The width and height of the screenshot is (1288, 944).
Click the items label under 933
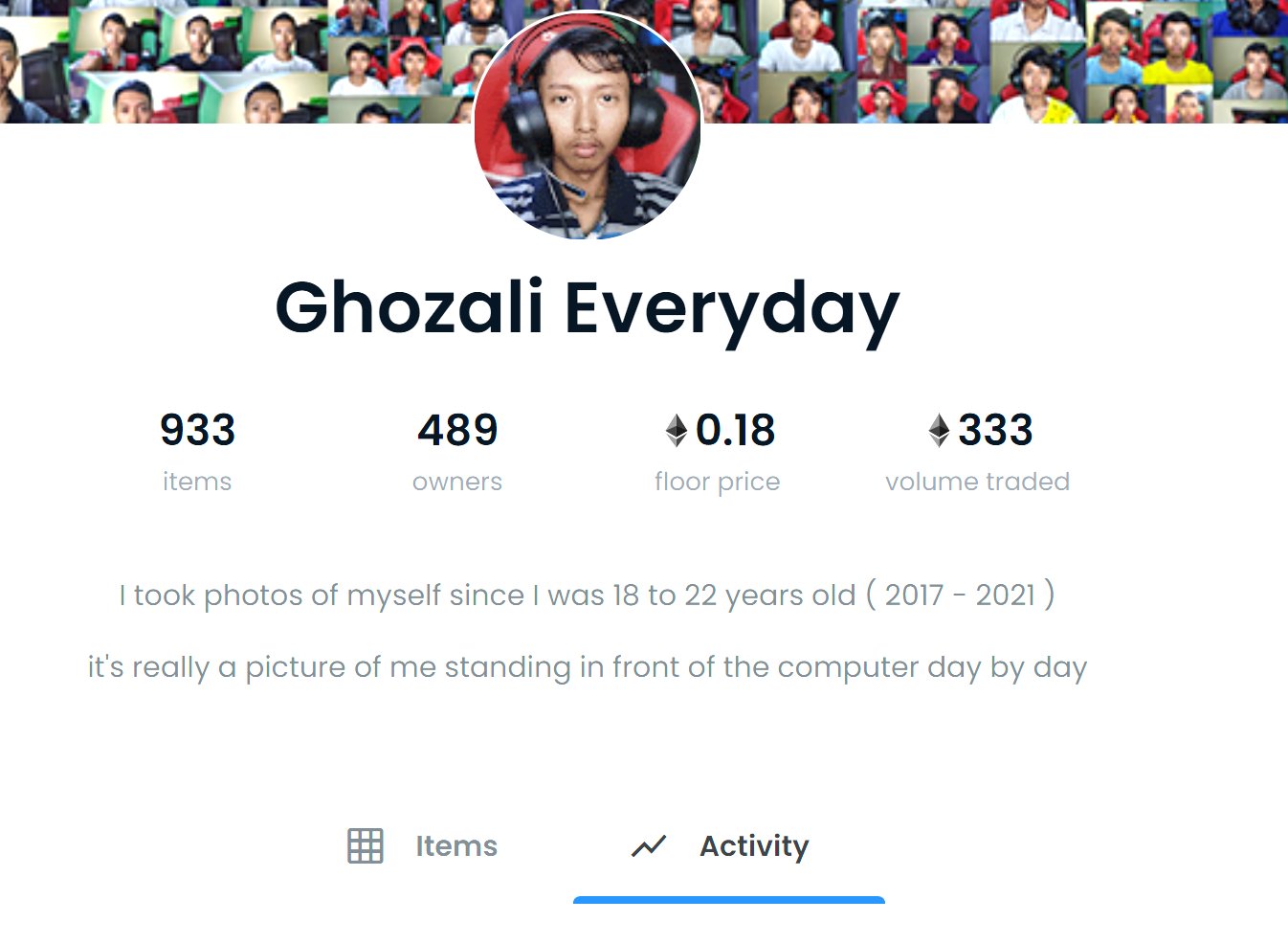(x=197, y=482)
